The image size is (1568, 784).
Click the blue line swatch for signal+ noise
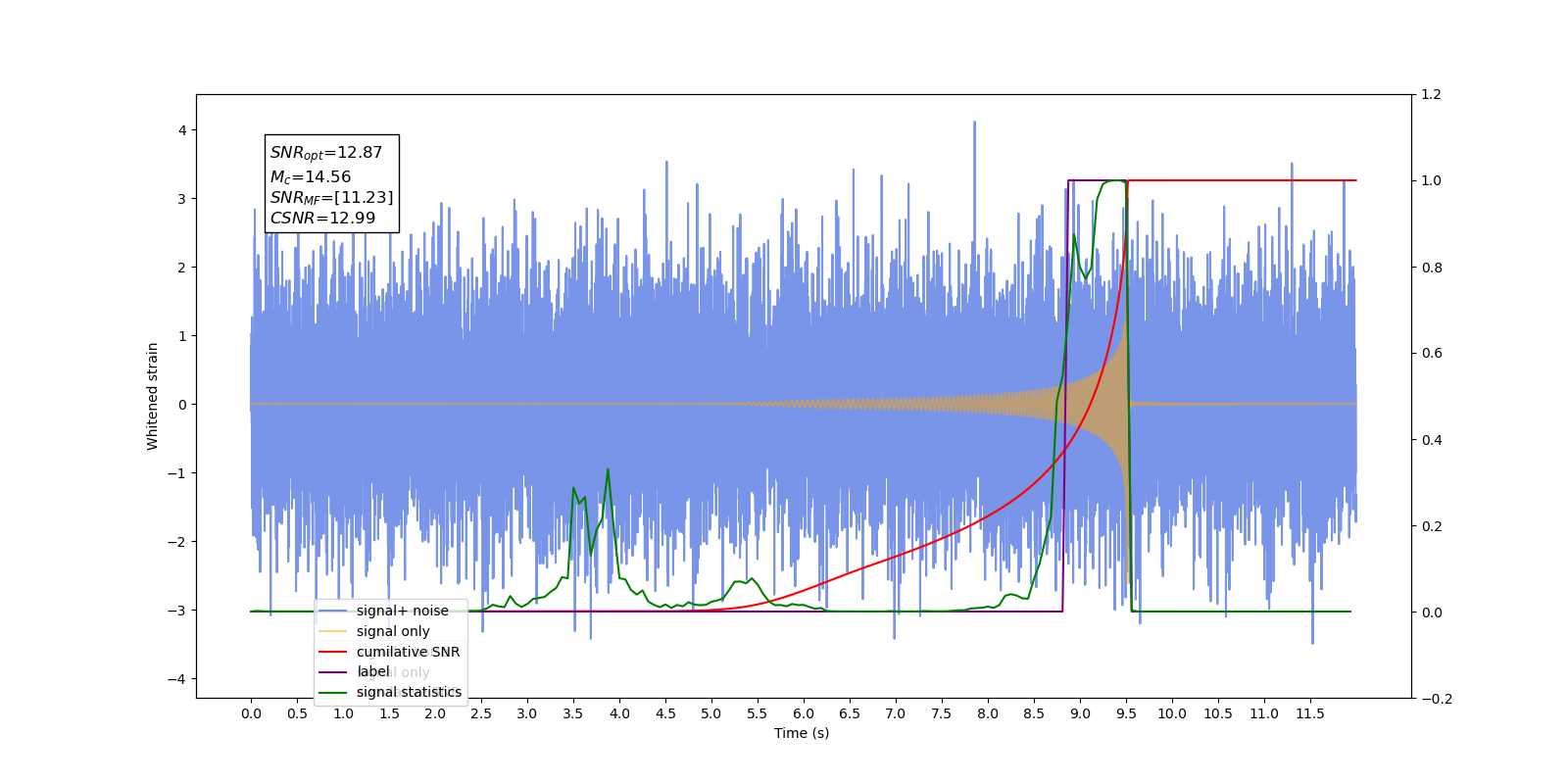333,611
